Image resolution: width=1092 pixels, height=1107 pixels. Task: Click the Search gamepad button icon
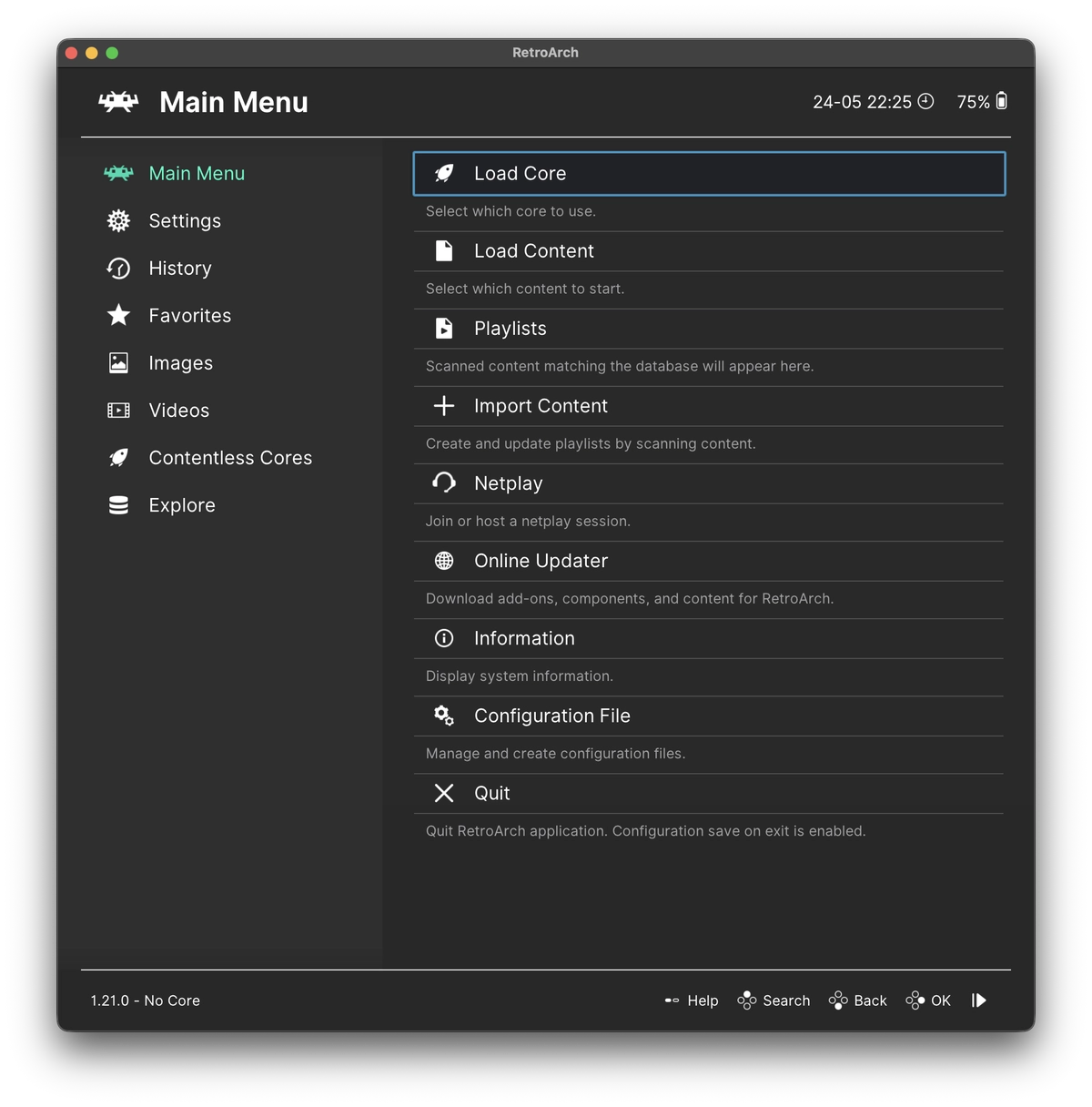pos(747,1000)
